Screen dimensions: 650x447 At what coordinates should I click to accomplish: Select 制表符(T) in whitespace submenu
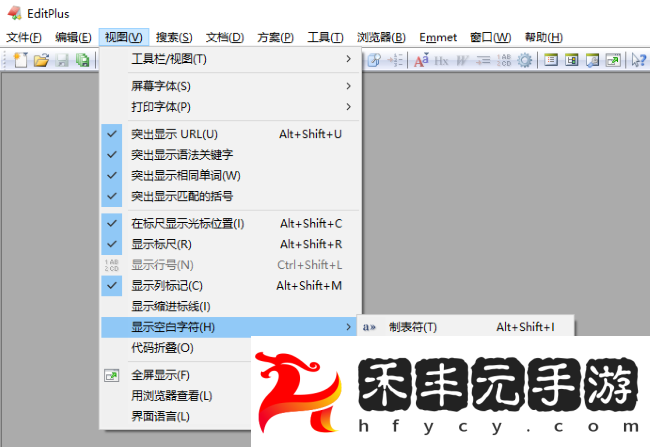466,327
